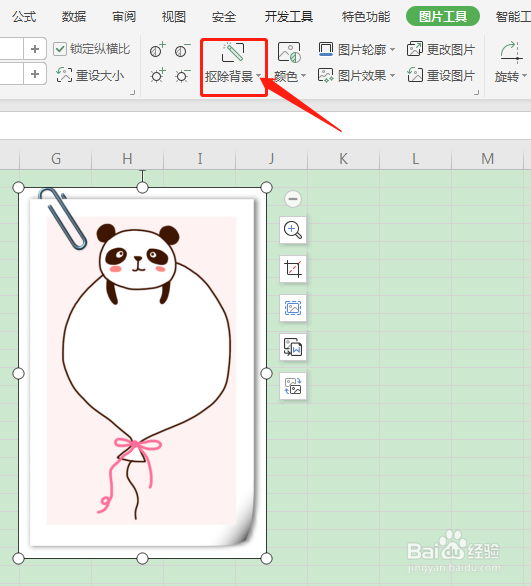Select the 图片工具 (Picture Tools) tab
Image resolution: width=531 pixels, height=586 pixels.
443,16
